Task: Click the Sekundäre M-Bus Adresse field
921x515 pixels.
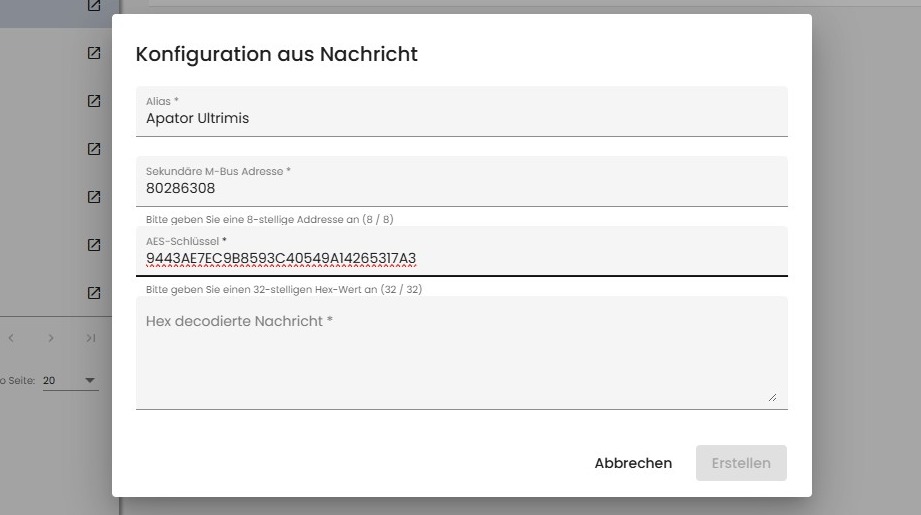Action: [461, 188]
